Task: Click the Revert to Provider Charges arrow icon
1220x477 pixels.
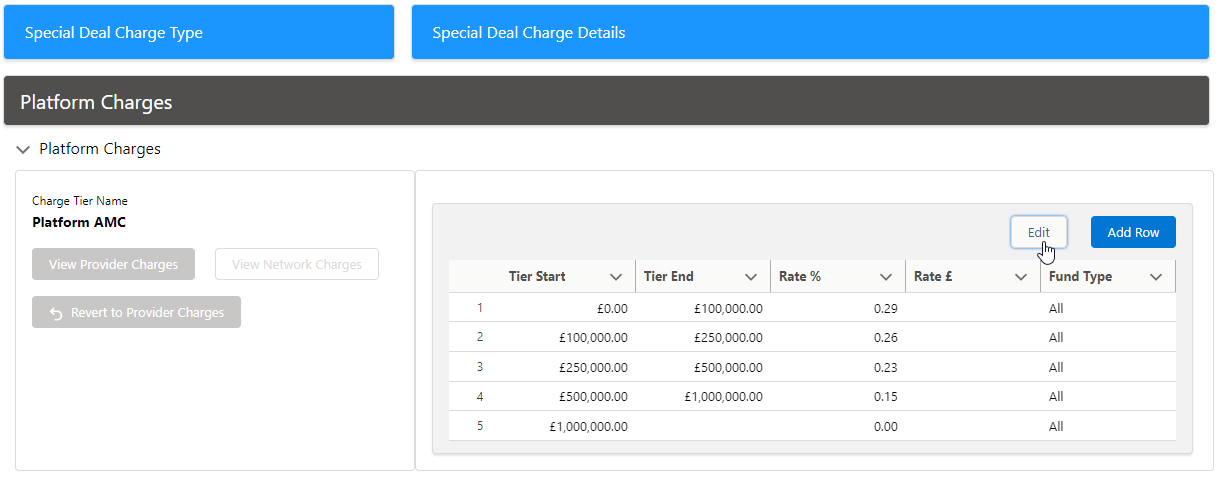Action: [56, 313]
